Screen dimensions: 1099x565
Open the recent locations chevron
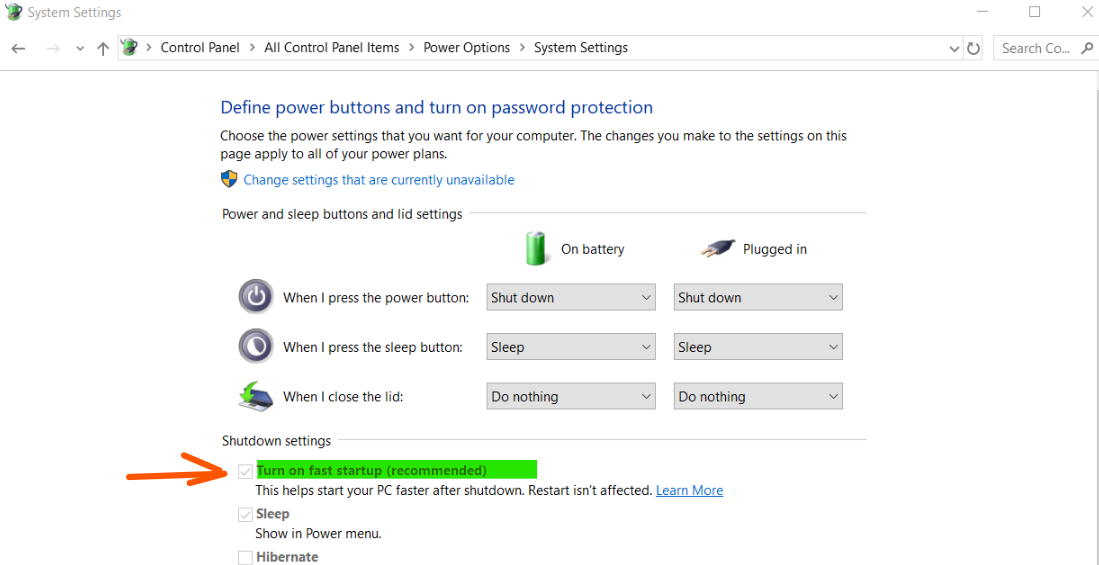(80, 48)
